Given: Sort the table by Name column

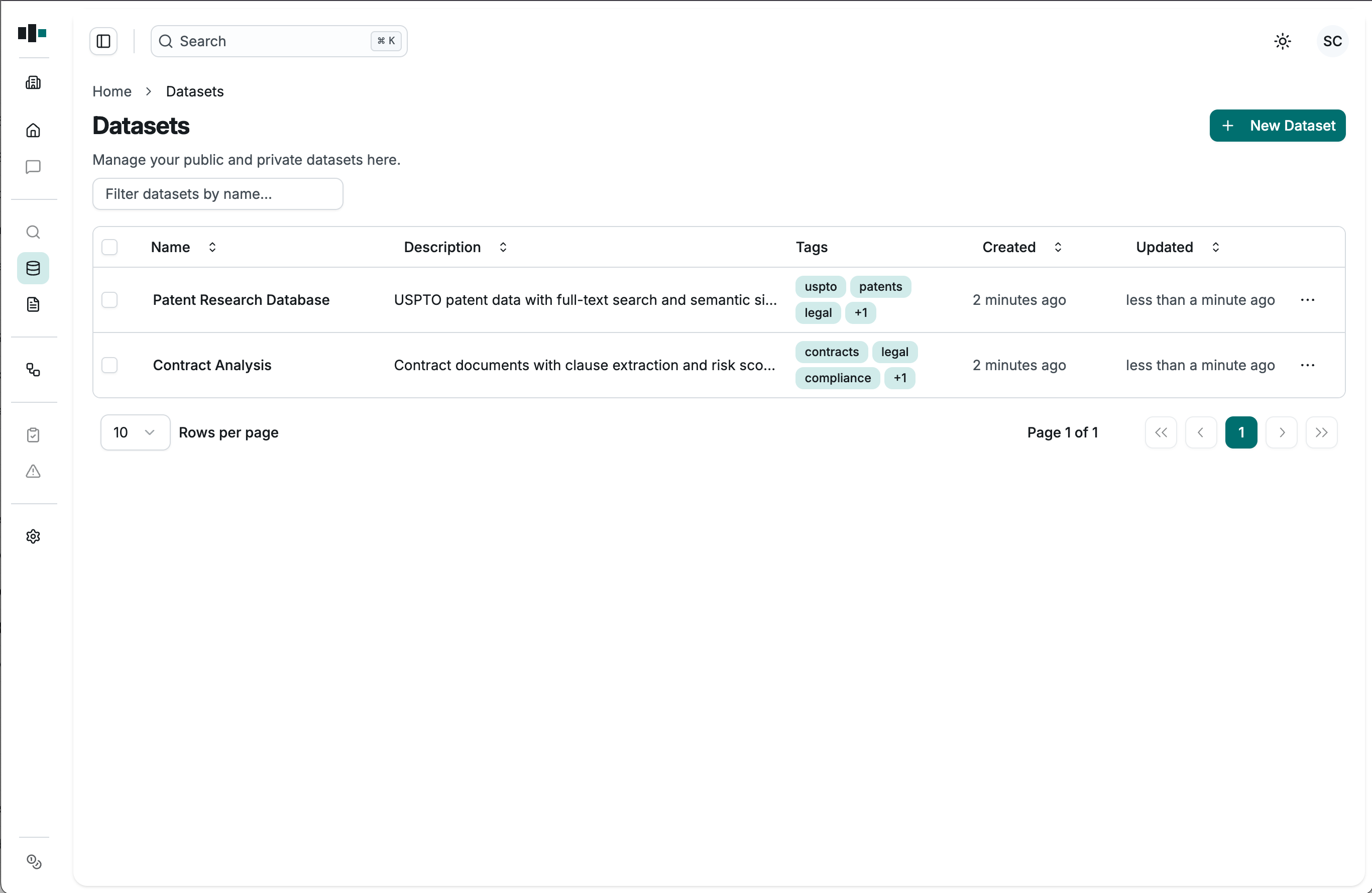Looking at the screenshot, I should (x=211, y=247).
